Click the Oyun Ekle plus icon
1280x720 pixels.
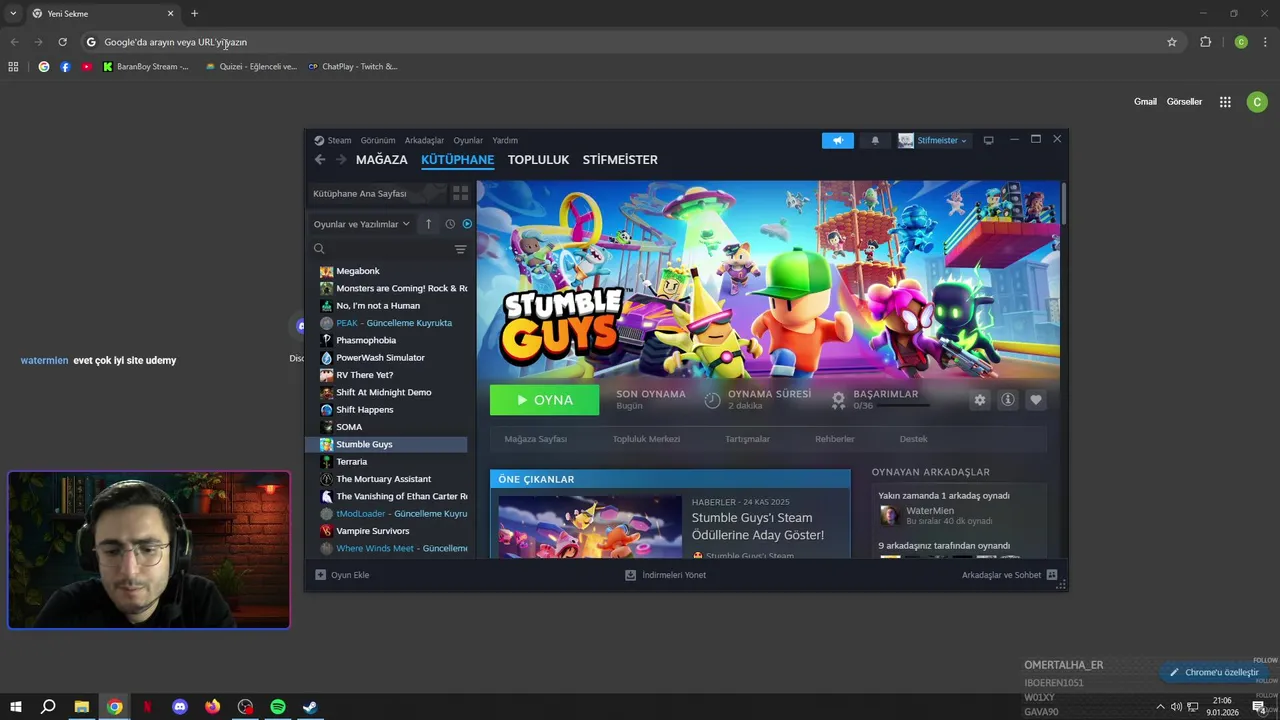(x=320, y=575)
